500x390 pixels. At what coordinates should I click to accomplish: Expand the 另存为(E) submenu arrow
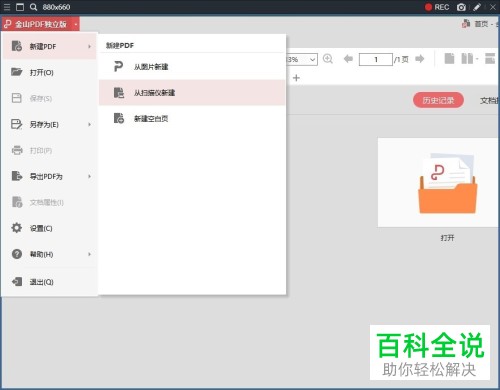[x=89, y=124]
